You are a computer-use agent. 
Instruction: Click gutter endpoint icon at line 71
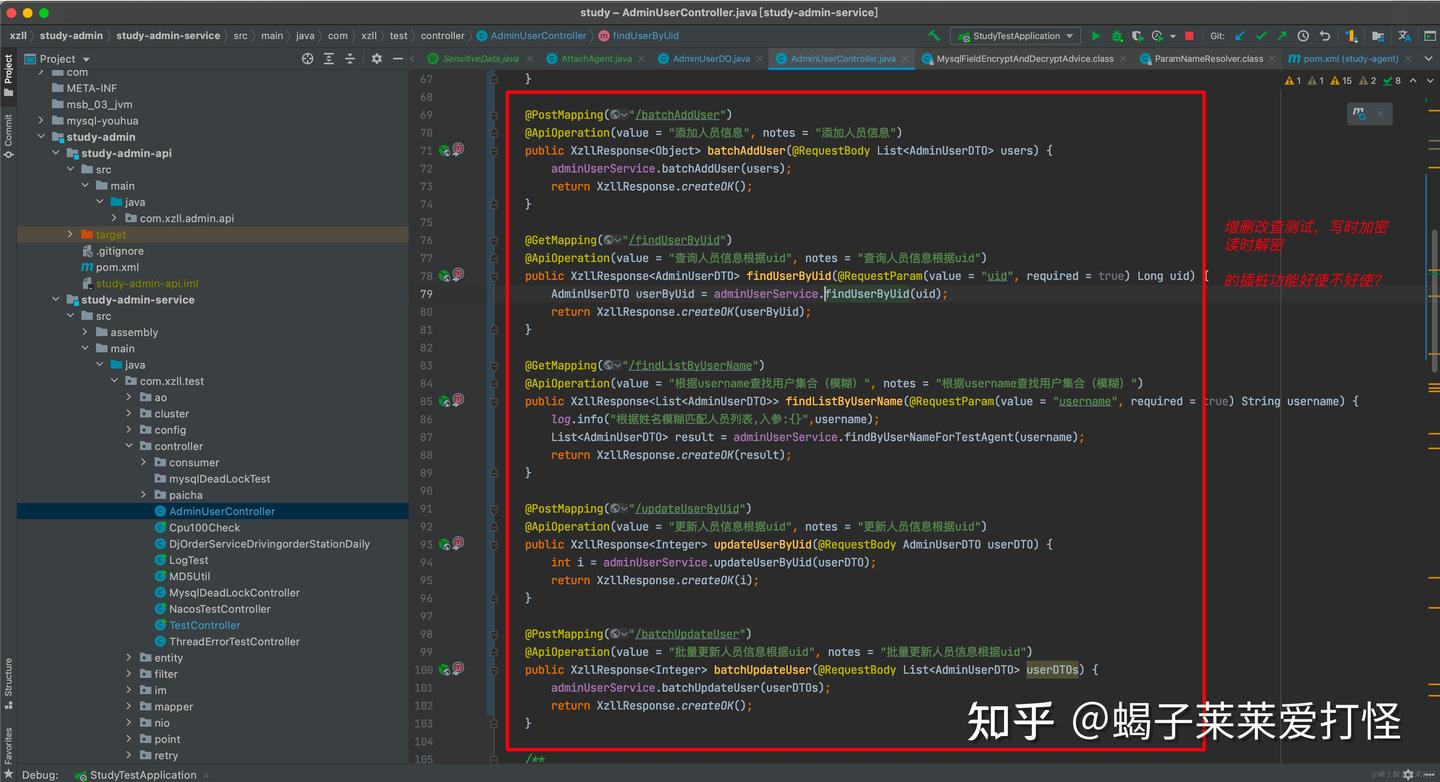pos(445,151)
